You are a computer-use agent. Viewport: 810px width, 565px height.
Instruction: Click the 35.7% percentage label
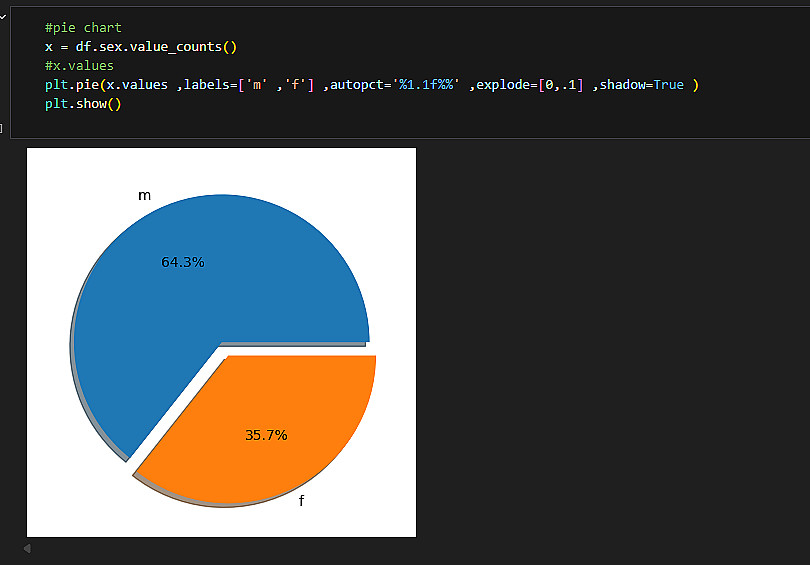coord(266,435)
